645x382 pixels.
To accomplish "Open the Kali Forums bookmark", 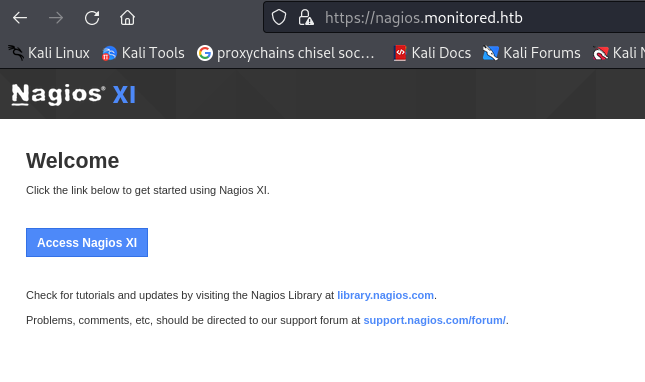I will coord(531,53).
